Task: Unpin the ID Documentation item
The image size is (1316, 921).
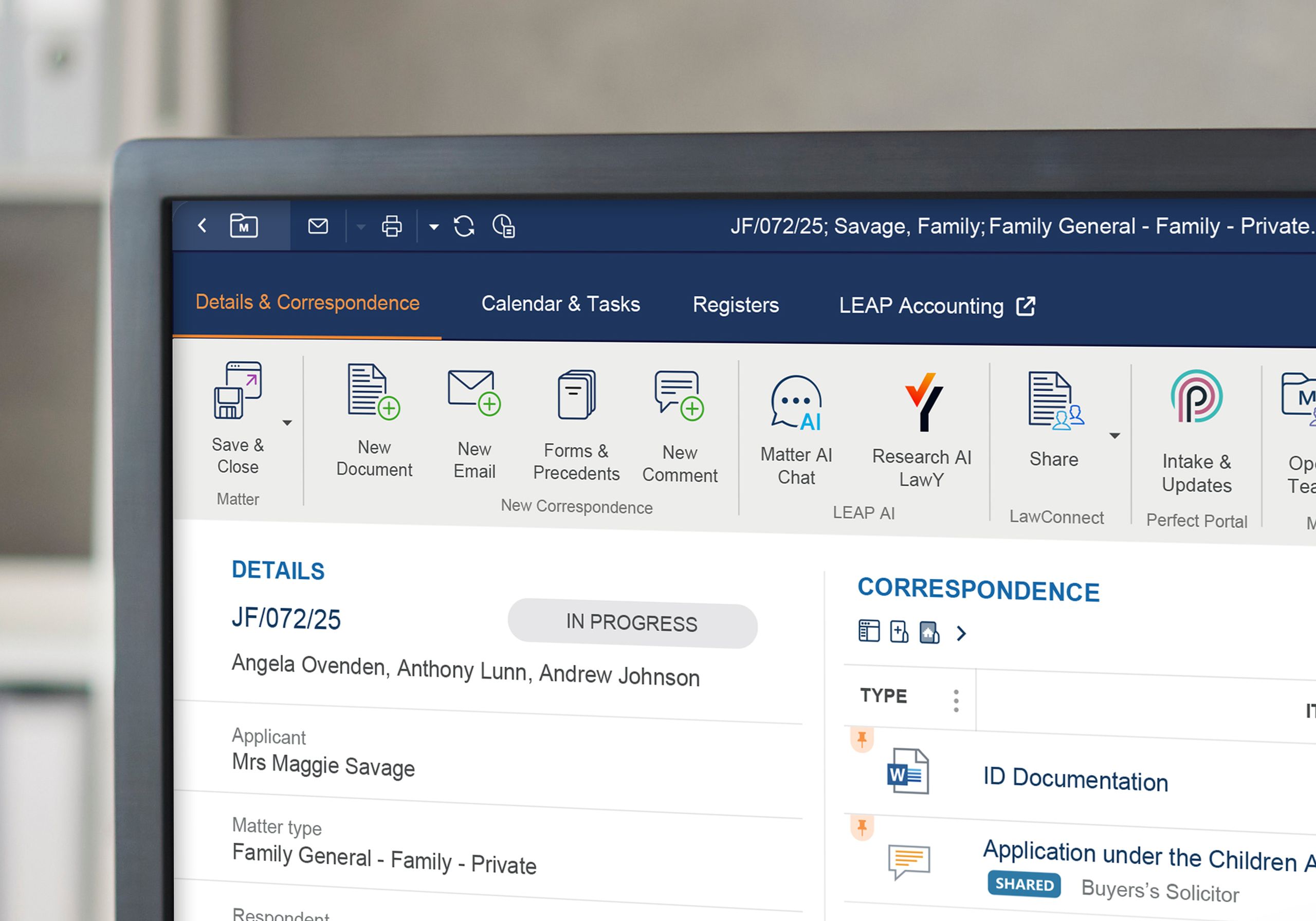Action: [x=862, y=740]
